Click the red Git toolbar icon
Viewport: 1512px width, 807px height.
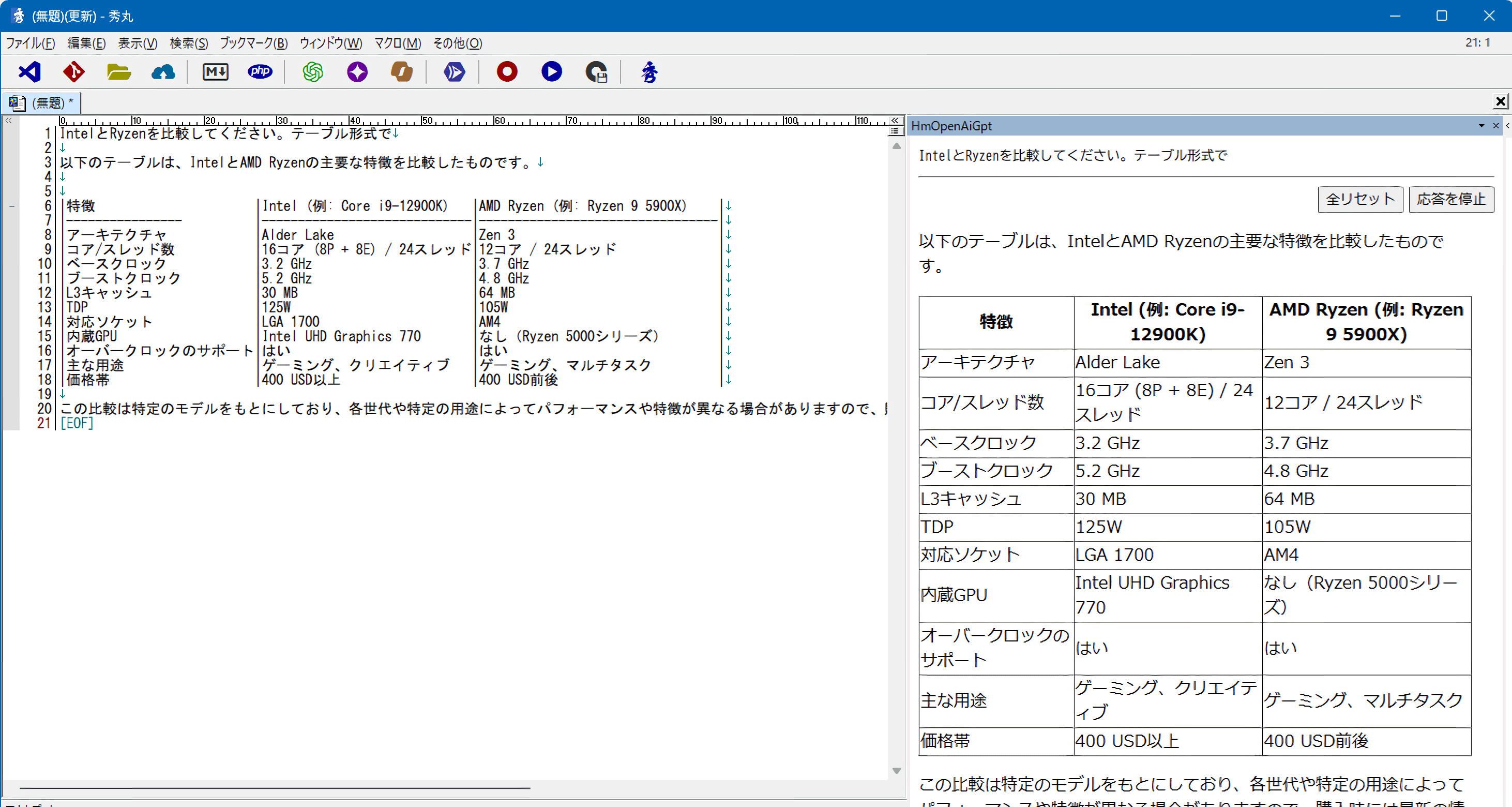74,72
